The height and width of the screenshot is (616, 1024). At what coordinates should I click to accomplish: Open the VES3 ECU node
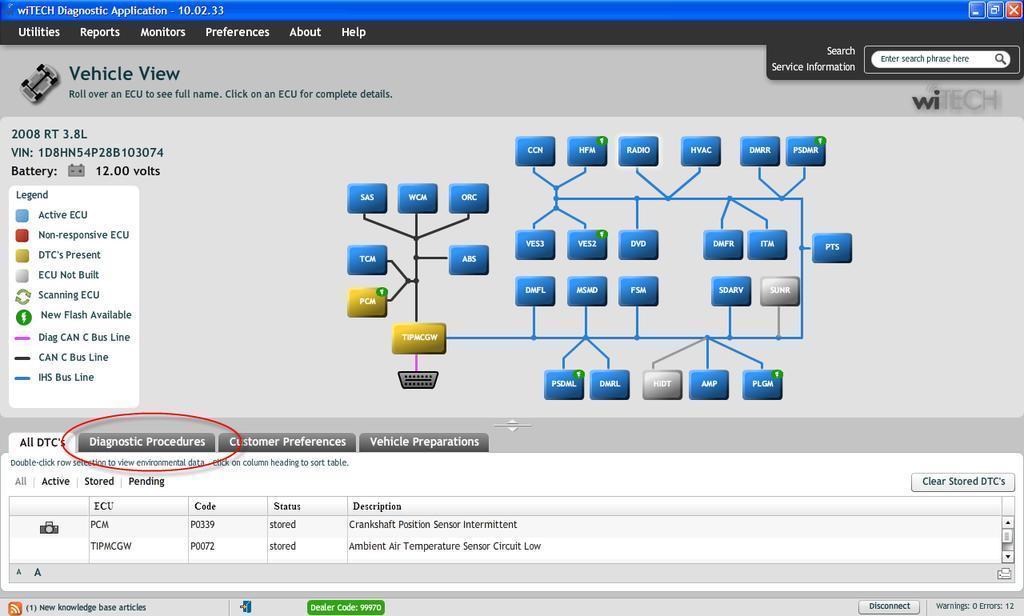(x=535, y=244)
